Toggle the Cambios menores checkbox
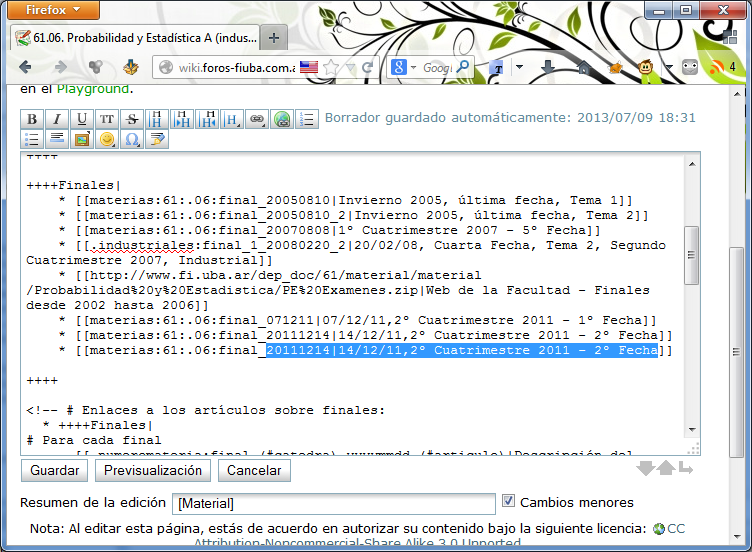The height and width of the screenshot is (552, 752). pos(508,501)
